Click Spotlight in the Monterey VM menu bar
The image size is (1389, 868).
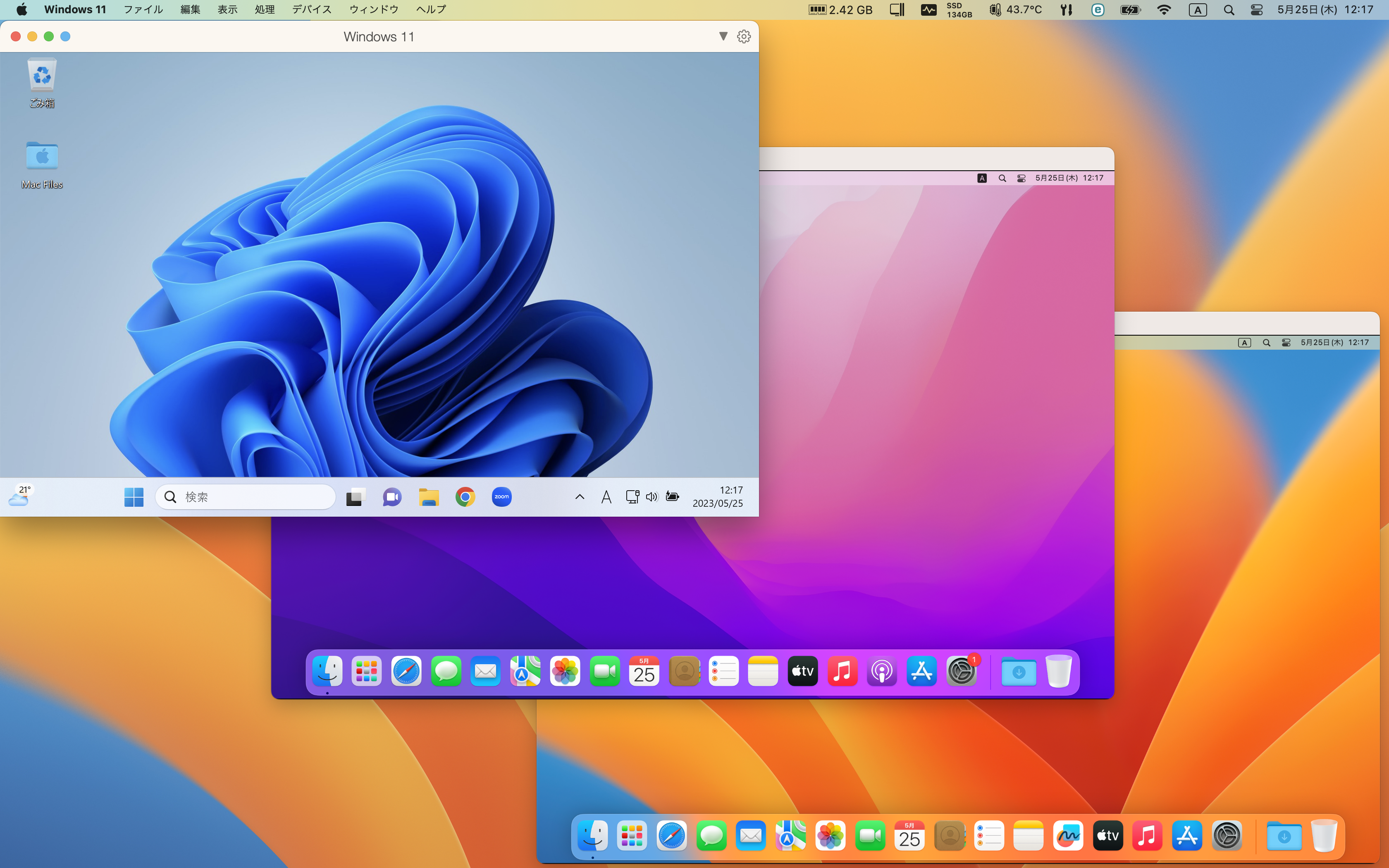(x=1002, y=178)
